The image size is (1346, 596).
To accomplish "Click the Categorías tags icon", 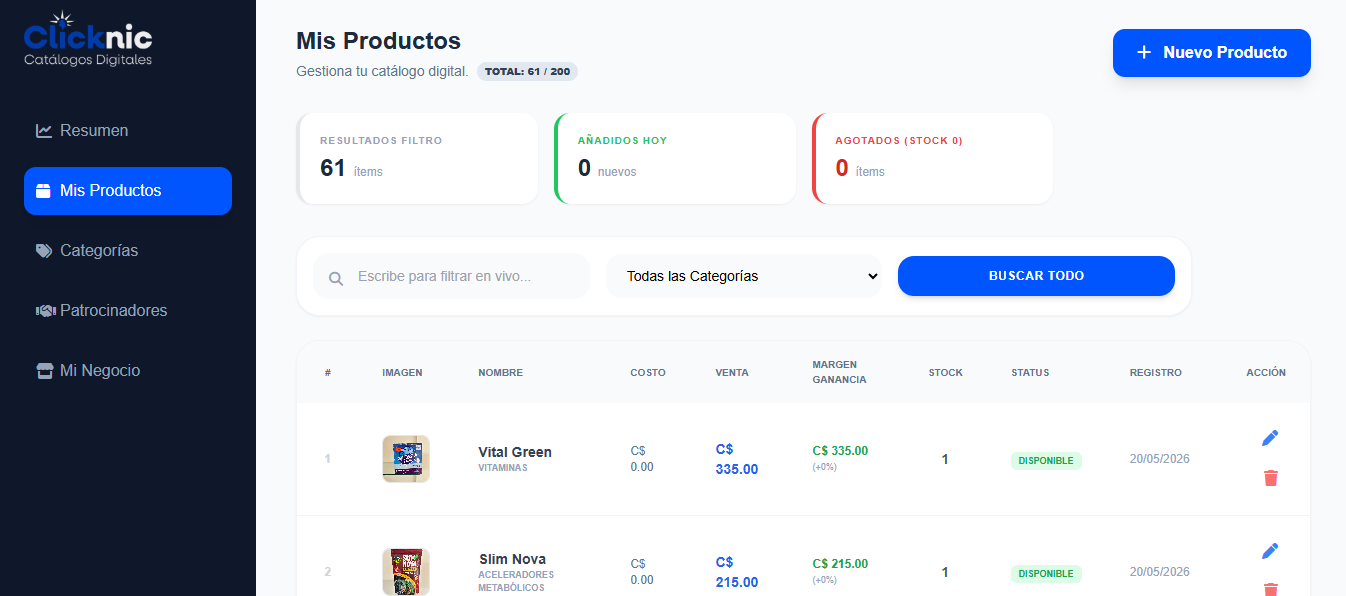I will point(44,251).
